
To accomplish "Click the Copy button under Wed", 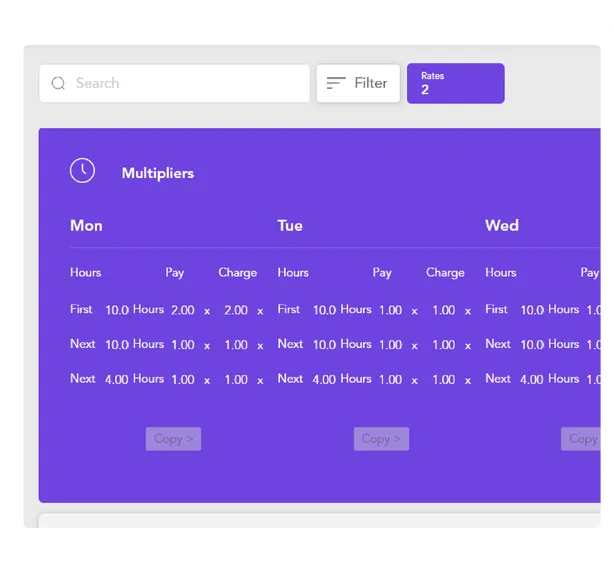I will click(581, 439).
